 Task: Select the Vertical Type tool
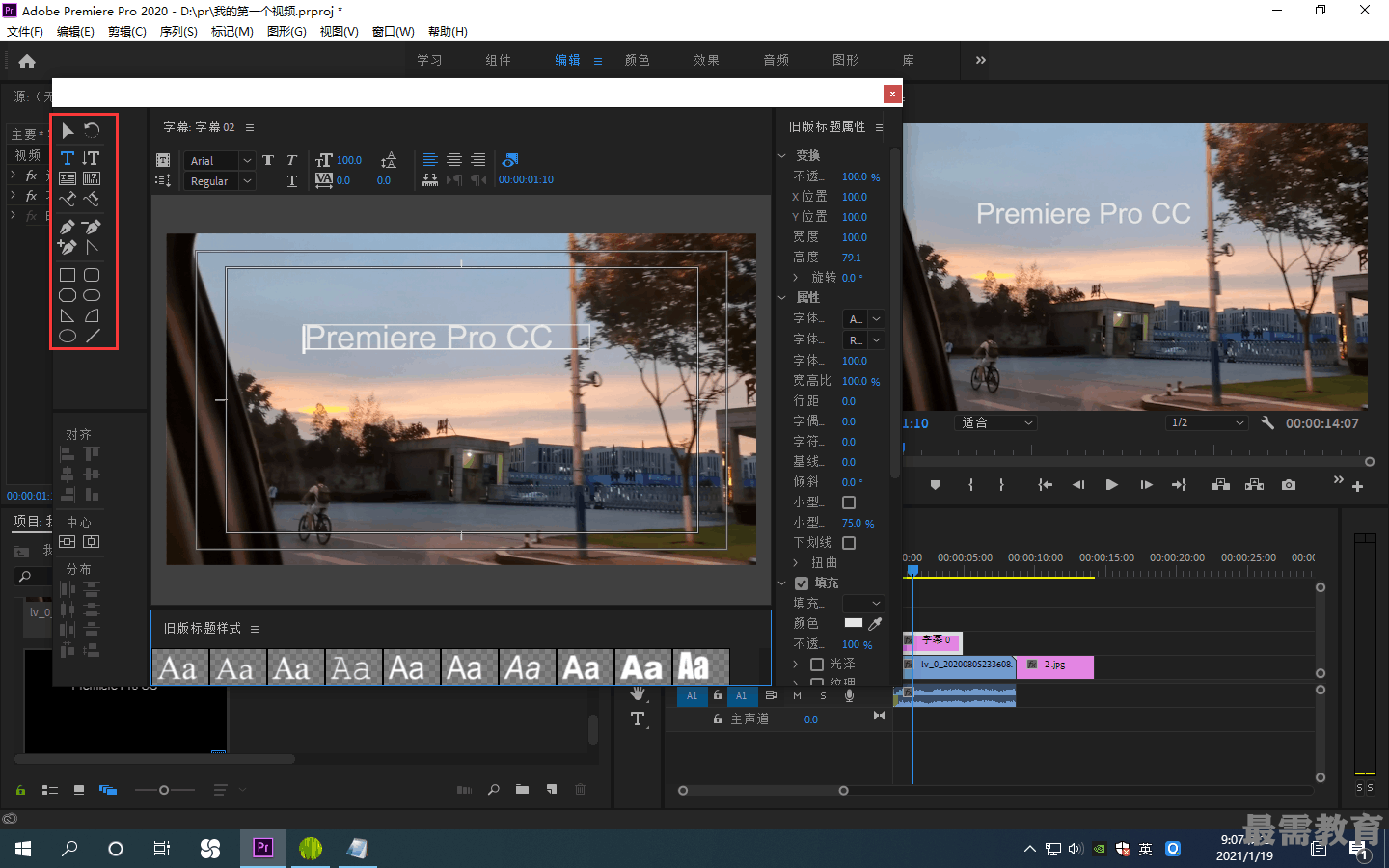tap(92, 158)
